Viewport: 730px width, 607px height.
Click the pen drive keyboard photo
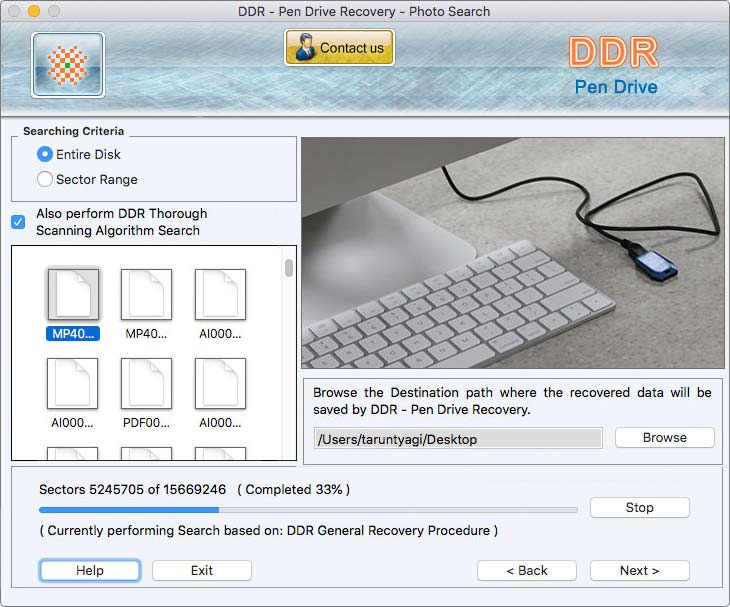pos(513,253)
